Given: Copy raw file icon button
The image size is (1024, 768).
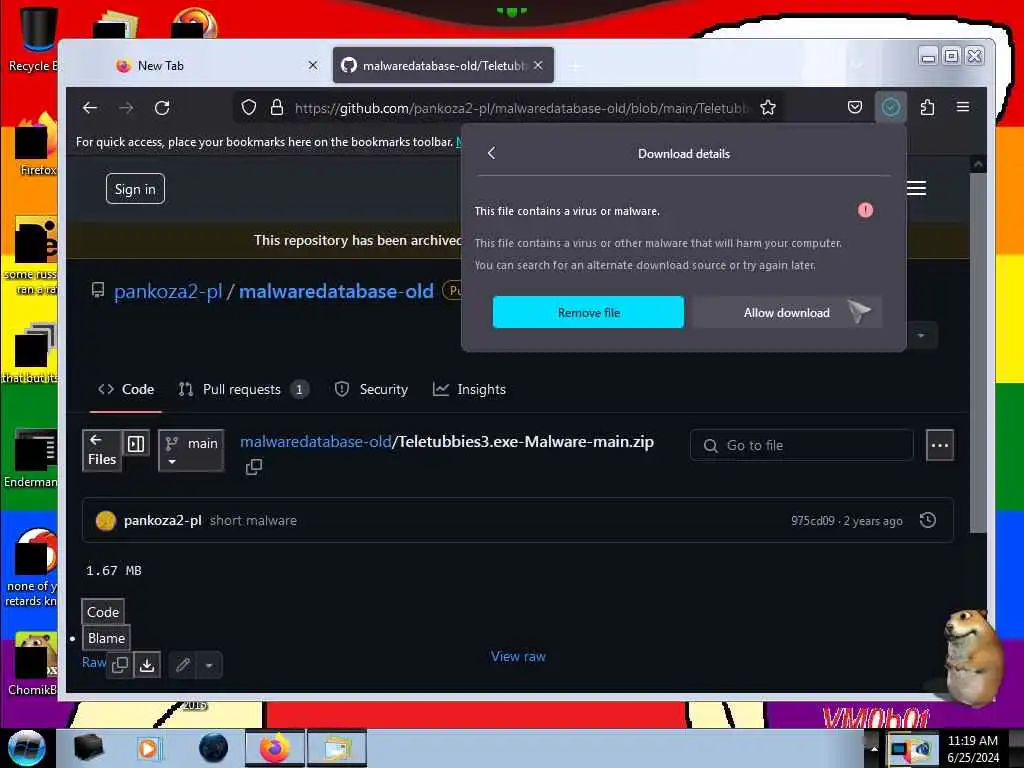Looking at the screenshot, I should 120,665.
